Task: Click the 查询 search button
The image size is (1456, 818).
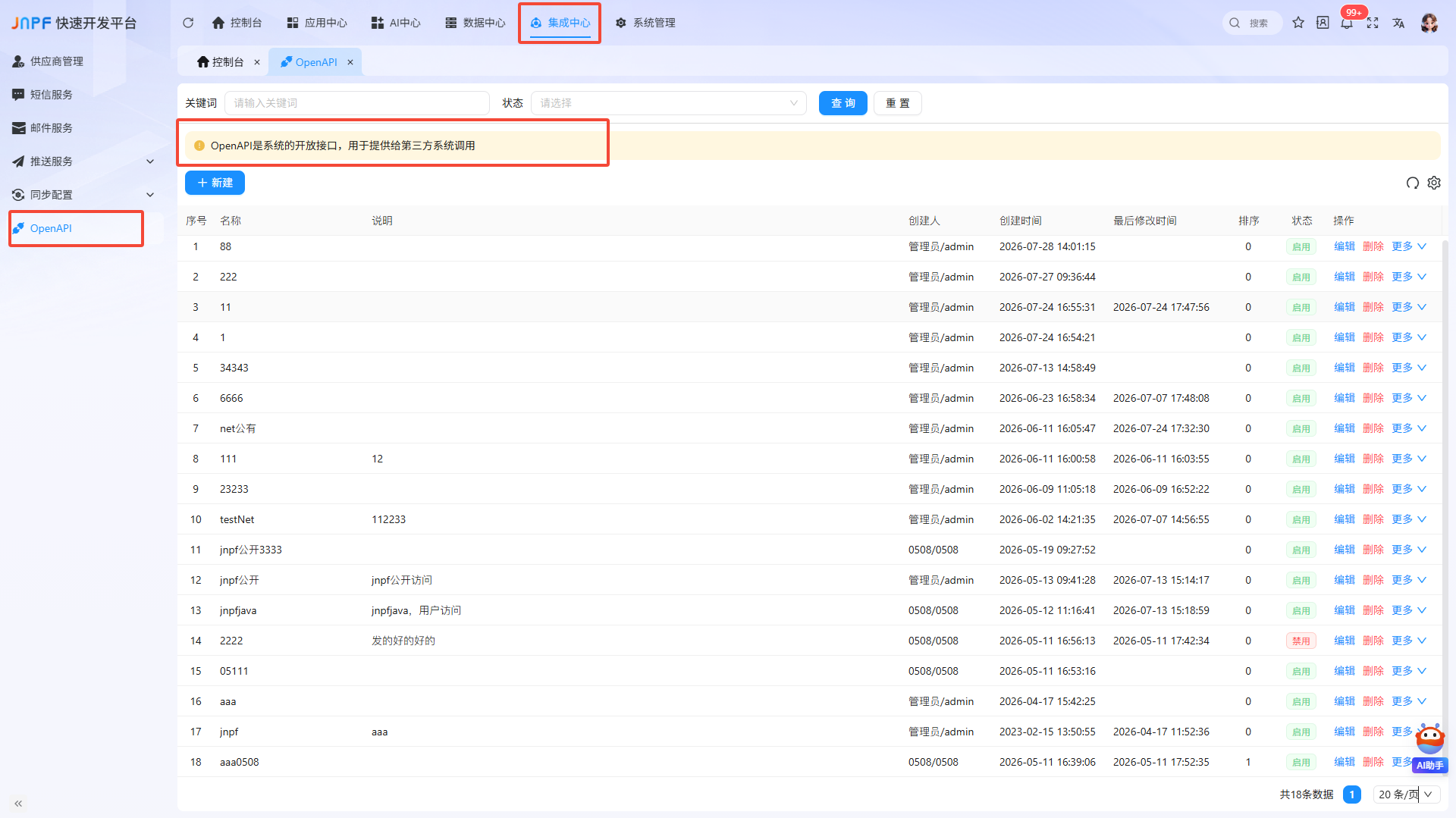Action: pos(843,103)
